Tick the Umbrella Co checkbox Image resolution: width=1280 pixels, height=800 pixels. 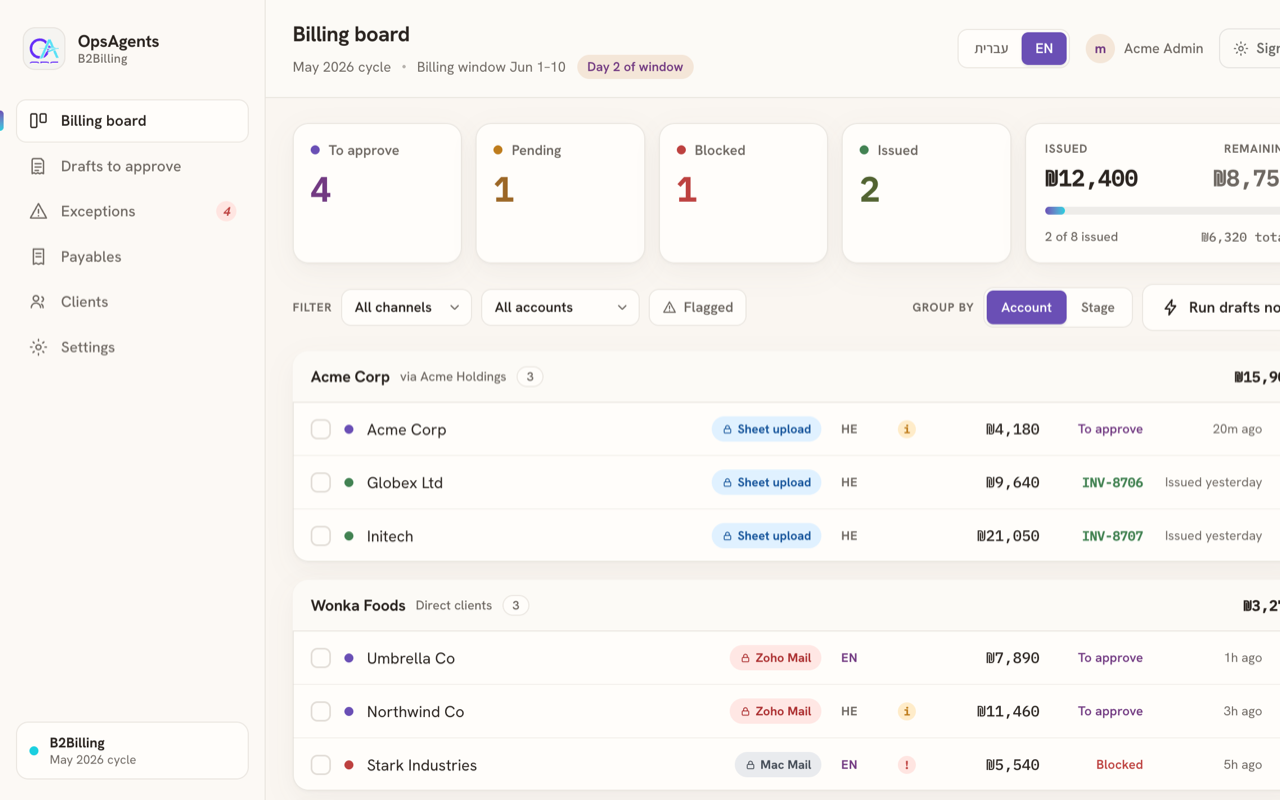coord(321,658)
